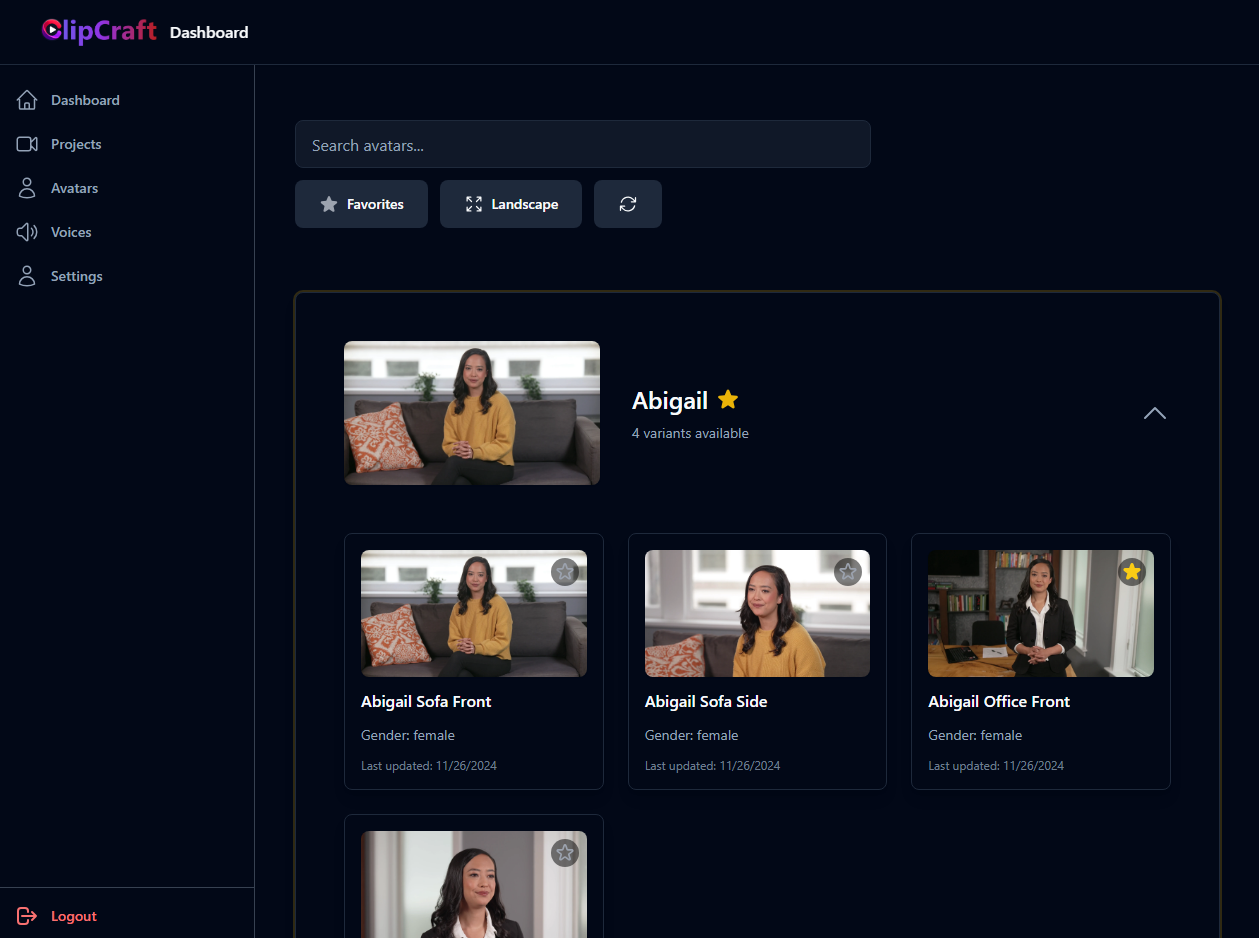The image size is (1259, 938).
Task: Click the gold star next to Abigail heading
Action: coord(728,400)
